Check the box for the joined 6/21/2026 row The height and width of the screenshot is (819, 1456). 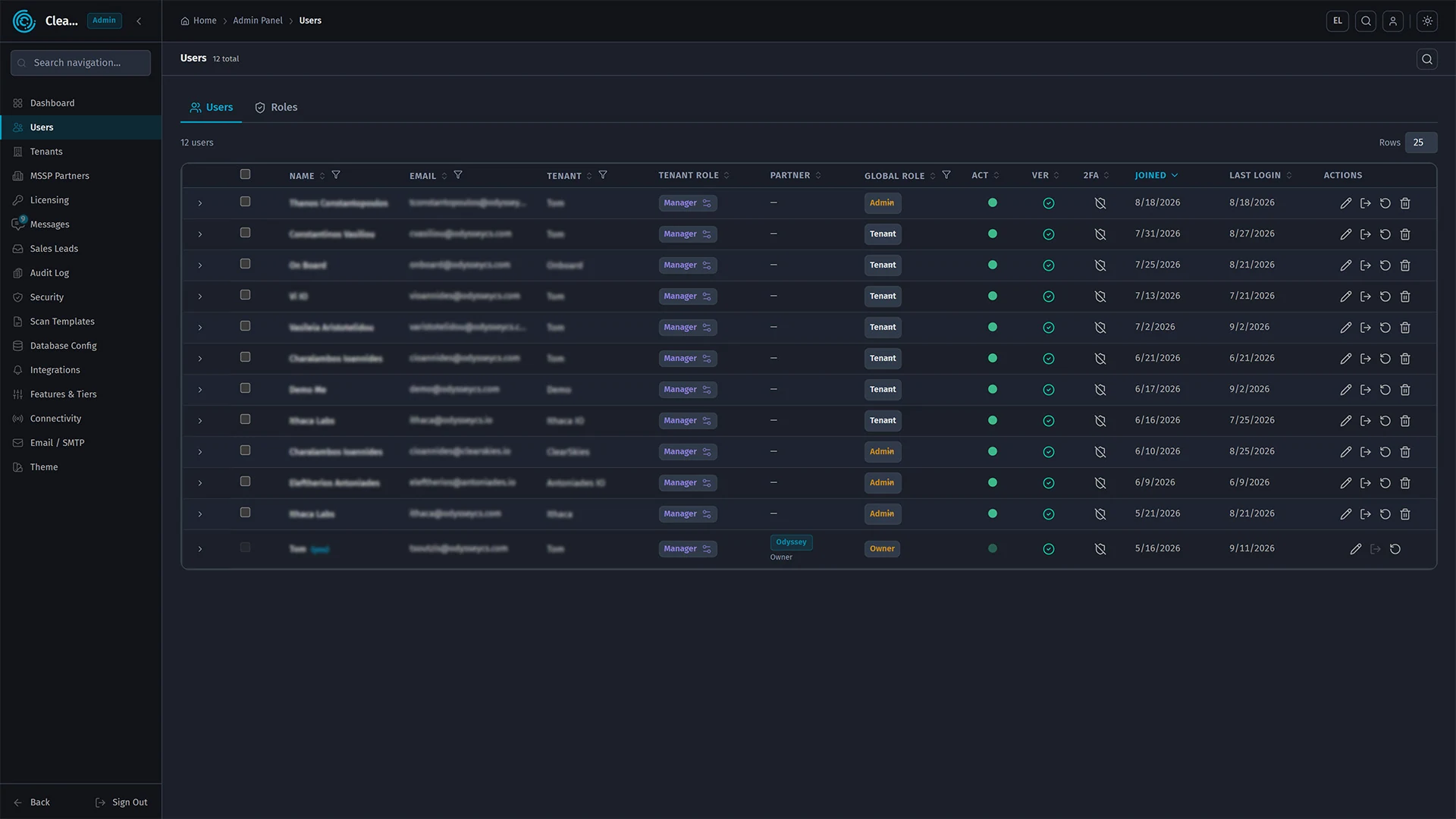(x=245, y=357)
